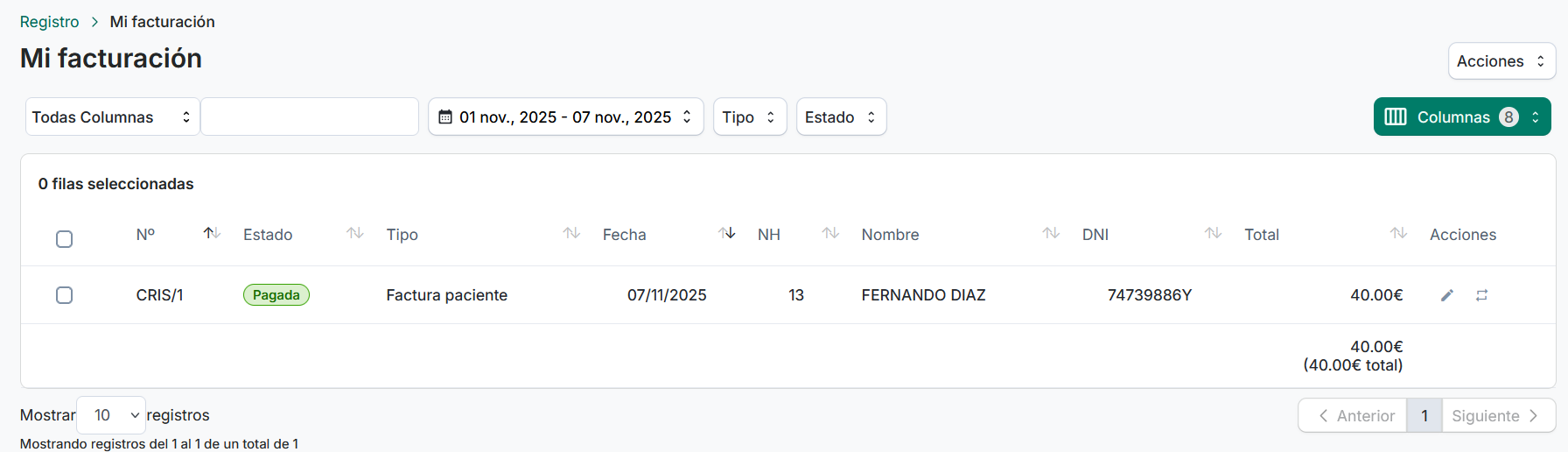This screenshot has height=452, width=1568.
Task: Sort by Estado column sort icon
Action: click(354, 233)
